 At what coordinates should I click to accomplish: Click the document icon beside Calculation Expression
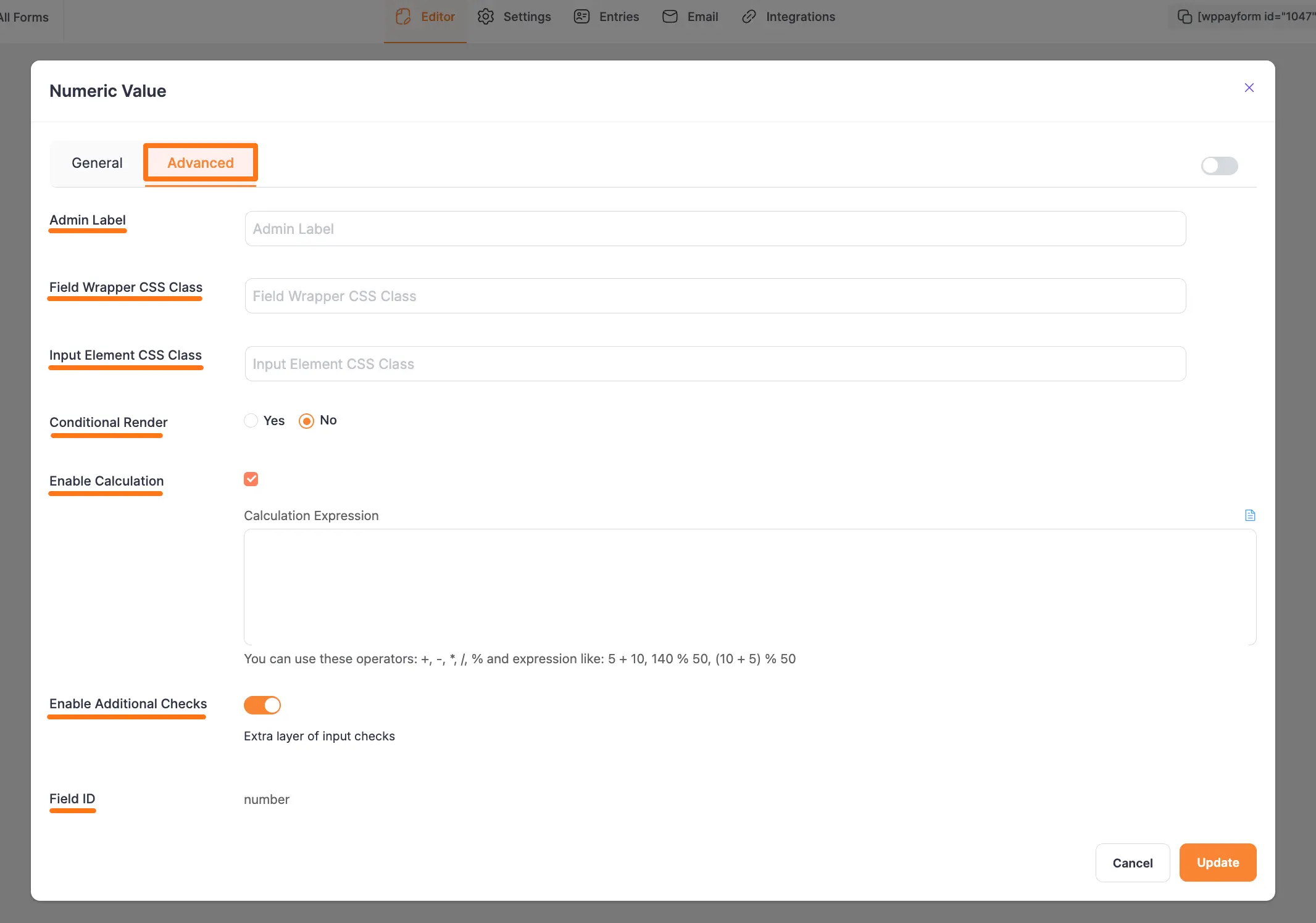click(x=1250, y=515)
